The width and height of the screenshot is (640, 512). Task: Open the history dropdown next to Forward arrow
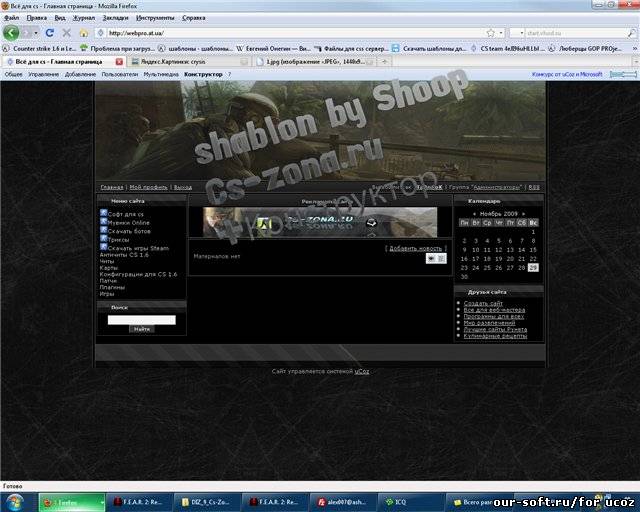pos(36,33)
